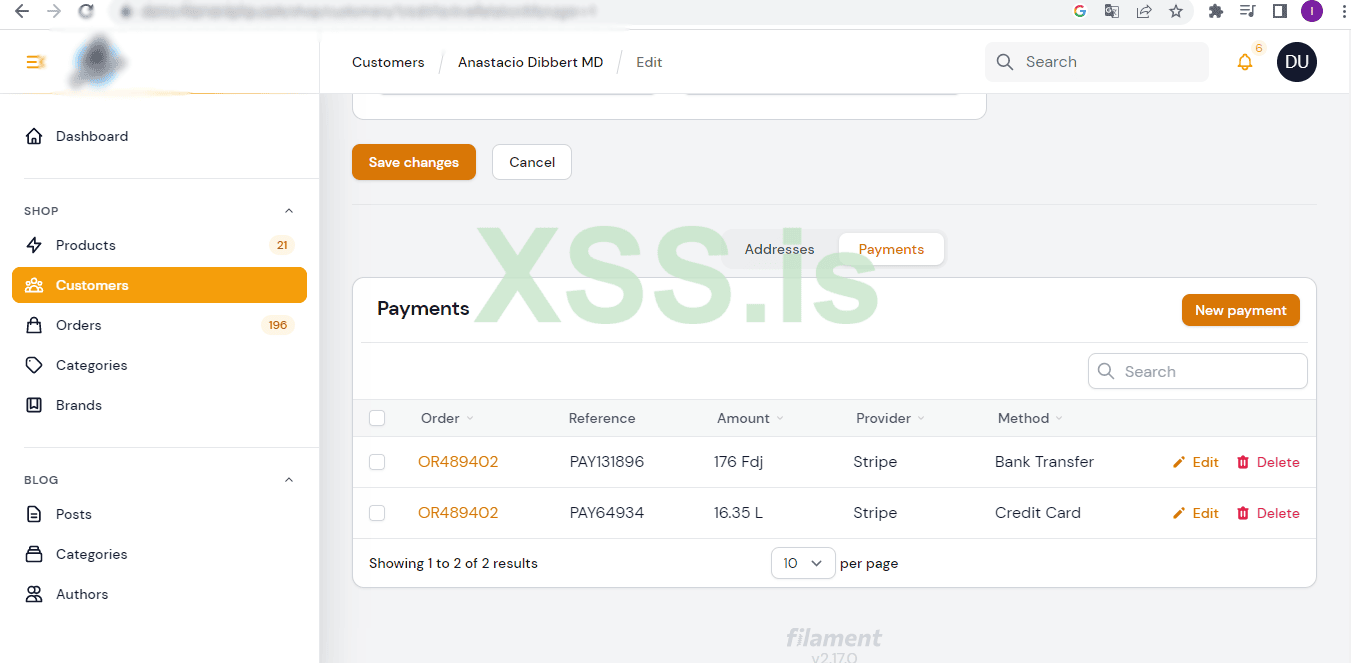Click the browser forward arrow
The image size is (1351, 663).
pyautogui.click(x=53, y=11)
